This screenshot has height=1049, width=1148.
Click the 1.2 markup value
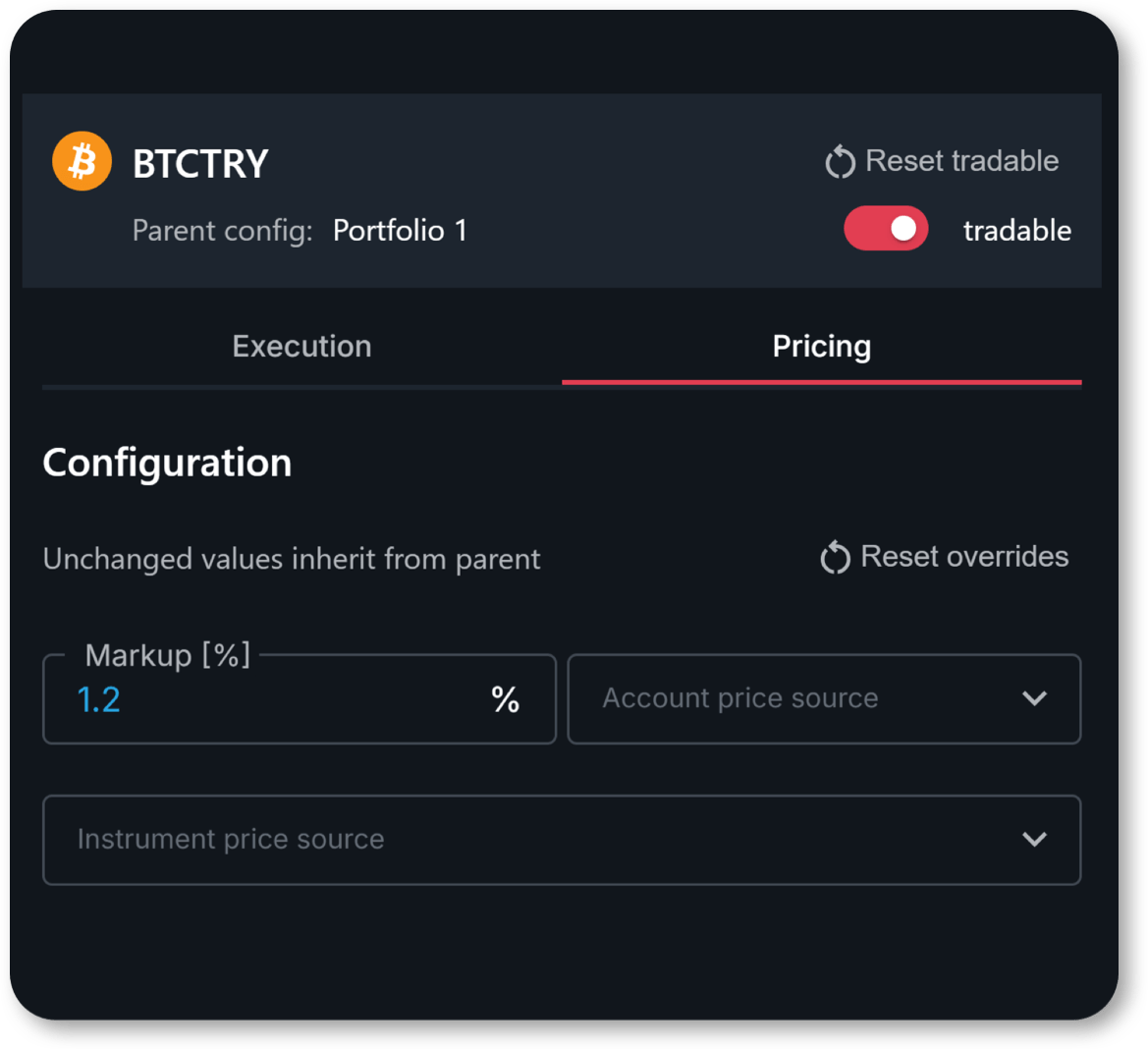99,699
